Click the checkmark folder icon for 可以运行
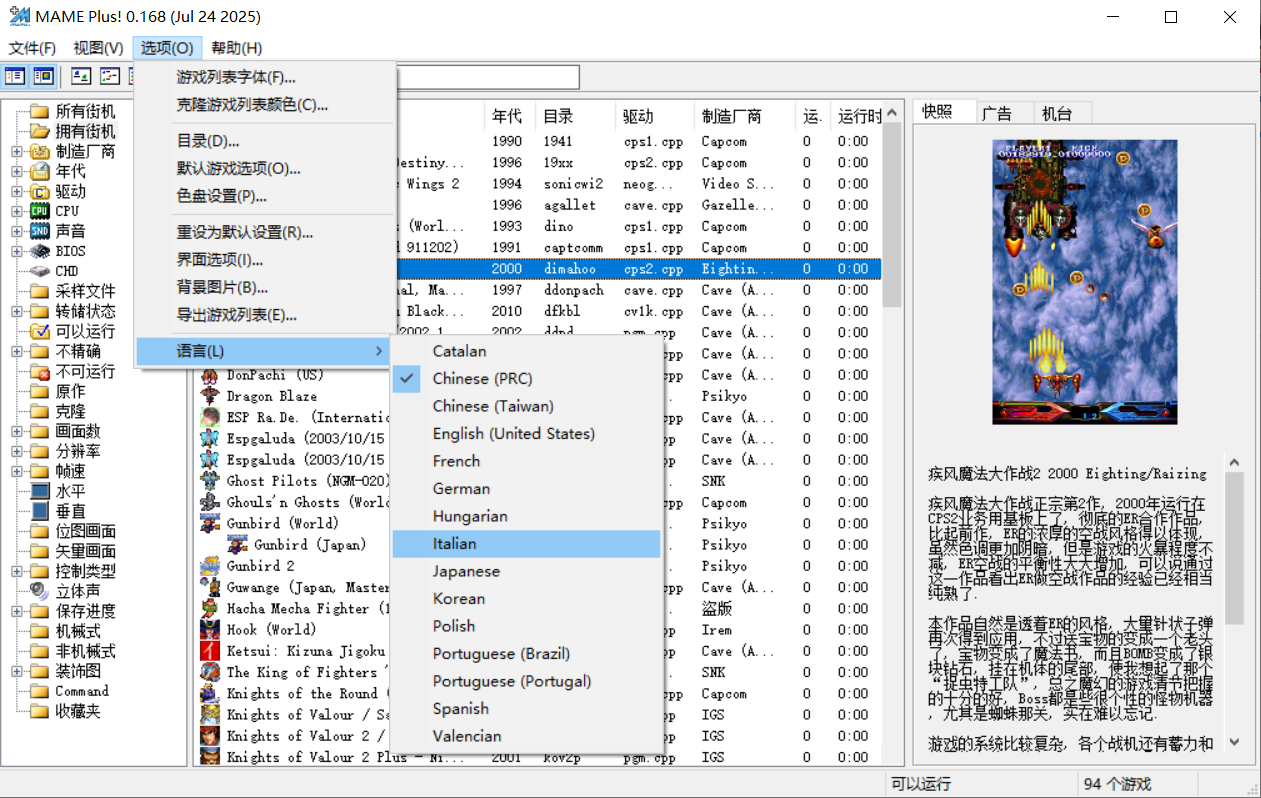This screenshot has width=1261, height=798. (39, 331)
